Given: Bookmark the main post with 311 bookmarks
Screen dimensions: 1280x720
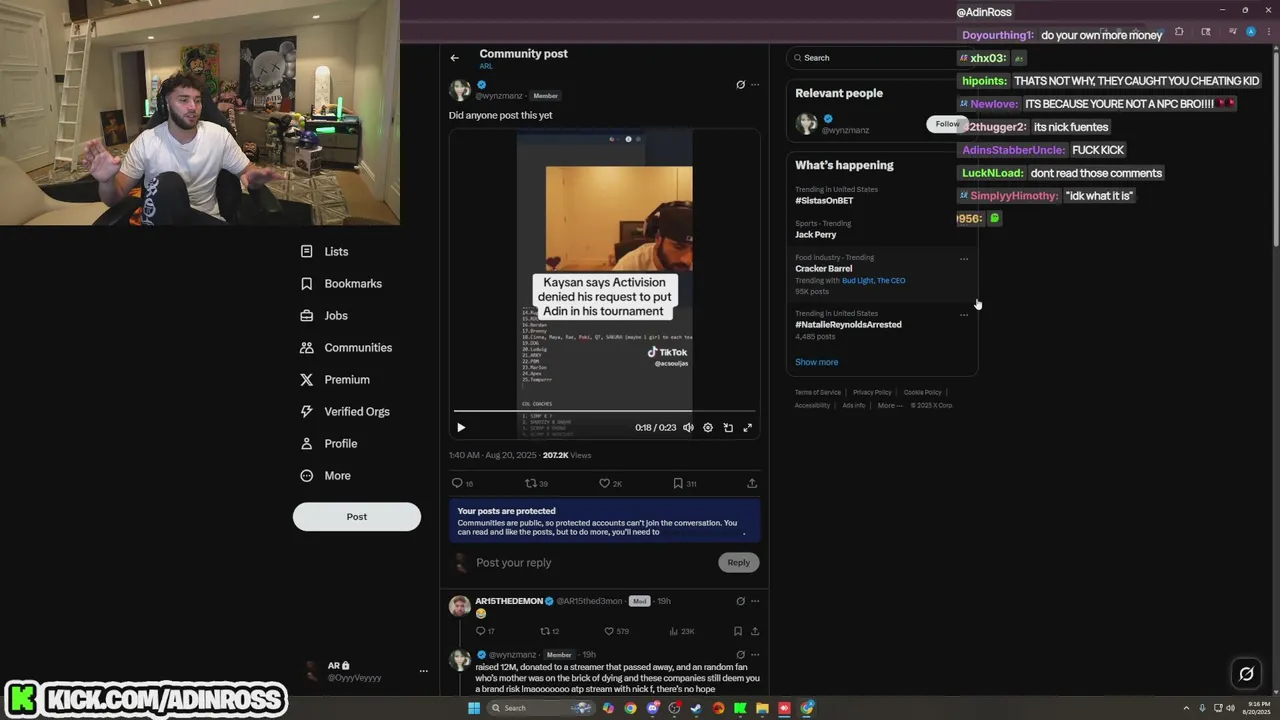Looking at the screenshot, I should pyautogui.click(x=684, y=483).
